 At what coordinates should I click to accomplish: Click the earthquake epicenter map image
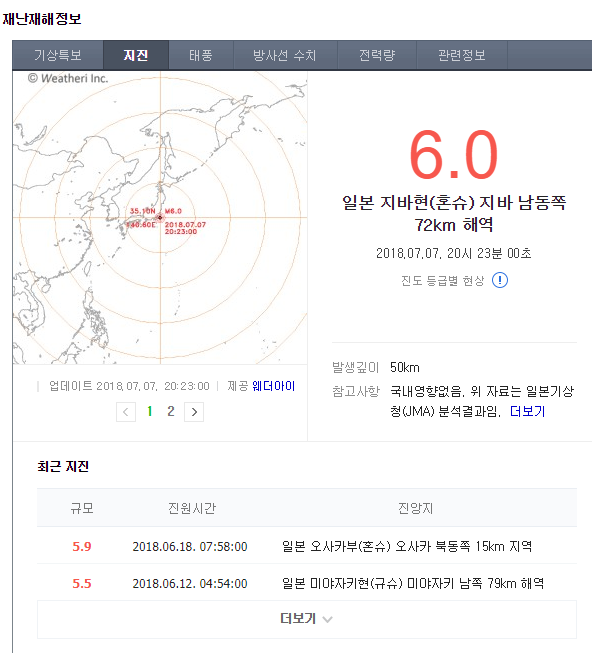click(x=160, y=217)
